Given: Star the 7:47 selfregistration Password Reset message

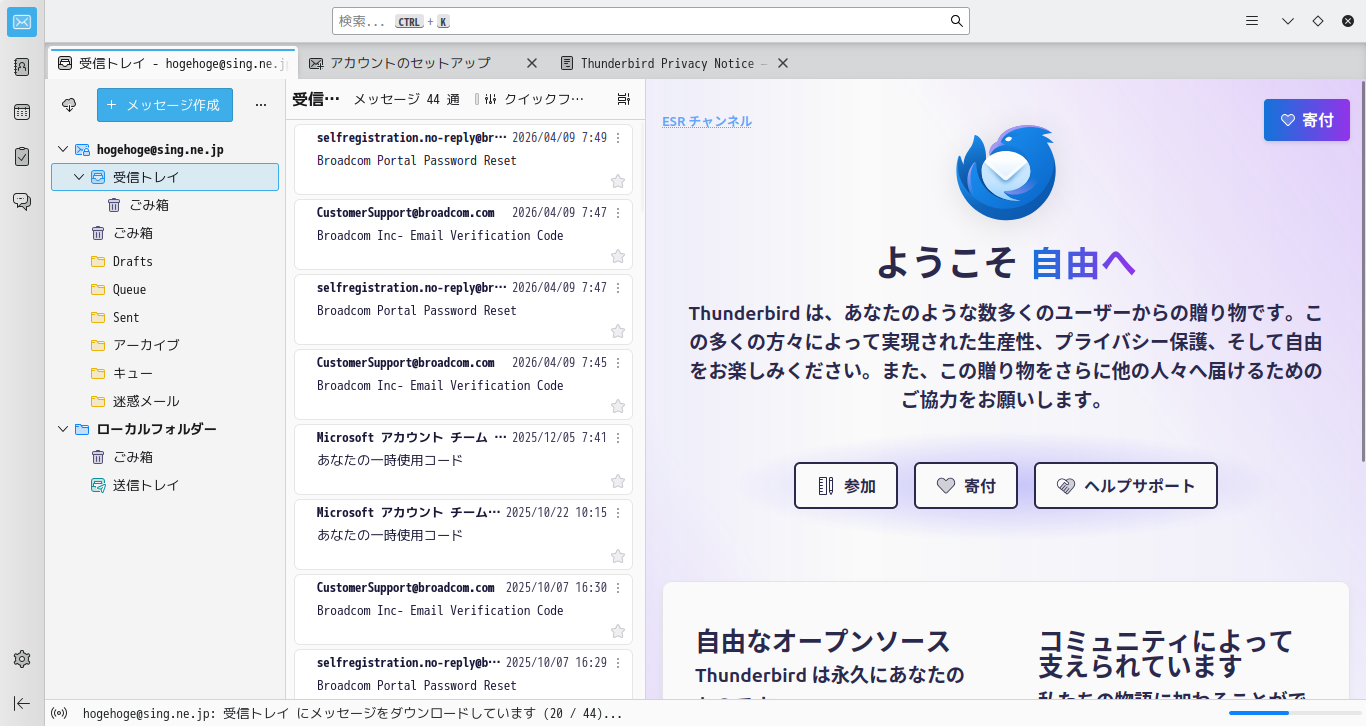Looking at the screenshot, I should 618,331.
